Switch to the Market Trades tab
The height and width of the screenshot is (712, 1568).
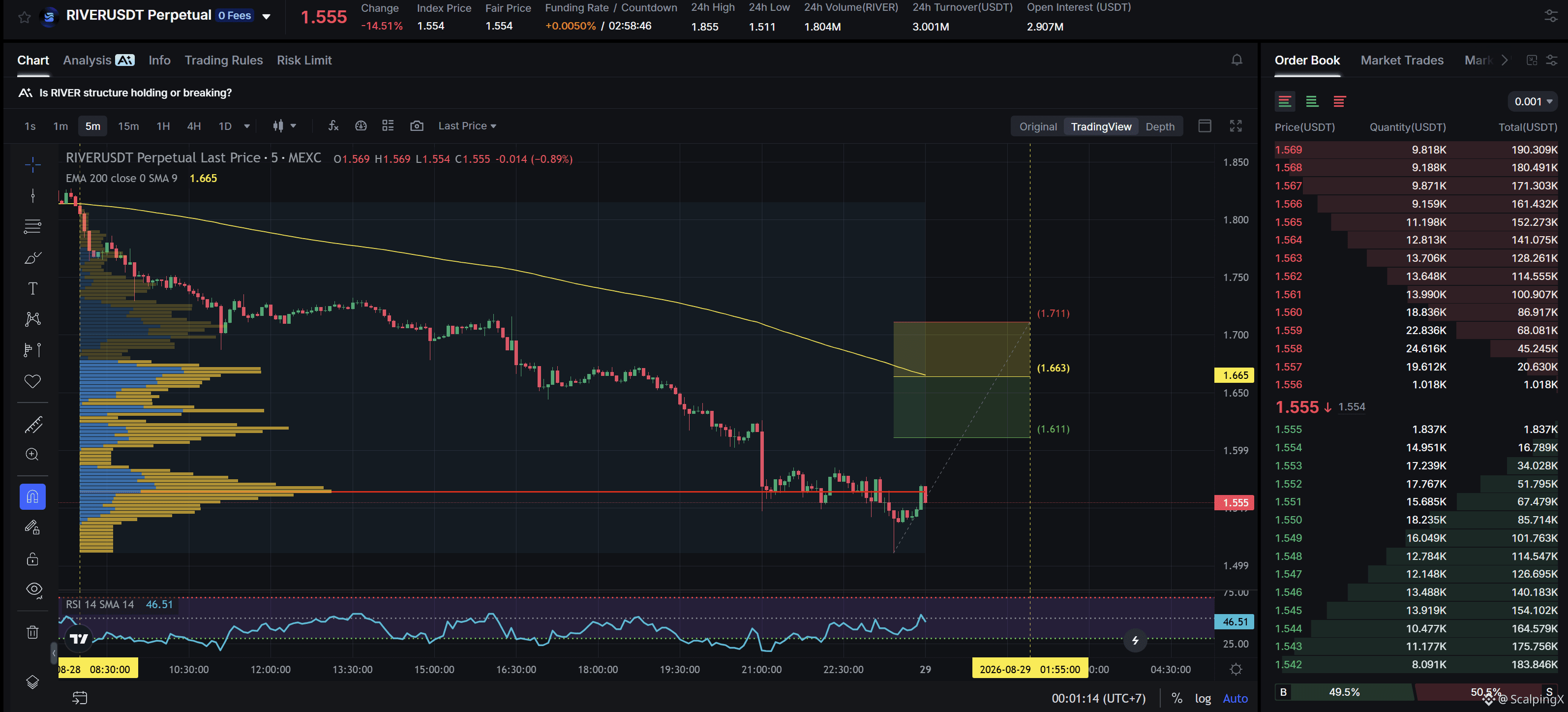pyautogui.click(x=1402, y=61)
